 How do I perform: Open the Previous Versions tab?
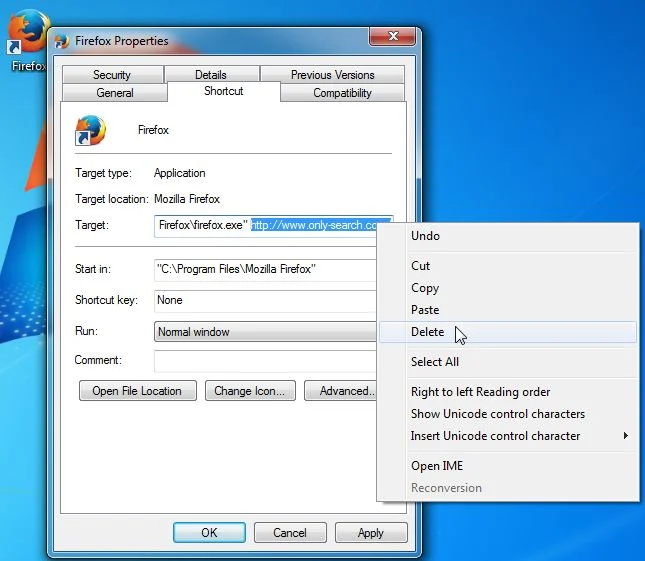point(333,75)
